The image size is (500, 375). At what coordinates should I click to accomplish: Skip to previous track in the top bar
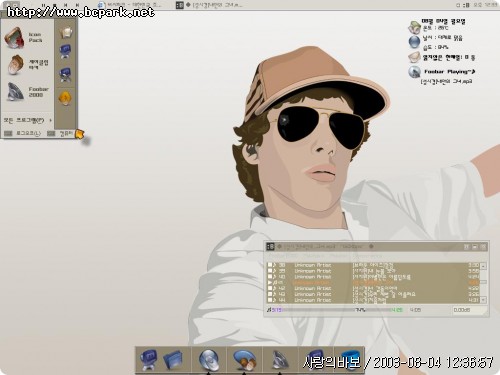pyautogui.click(x=66, y=5)
